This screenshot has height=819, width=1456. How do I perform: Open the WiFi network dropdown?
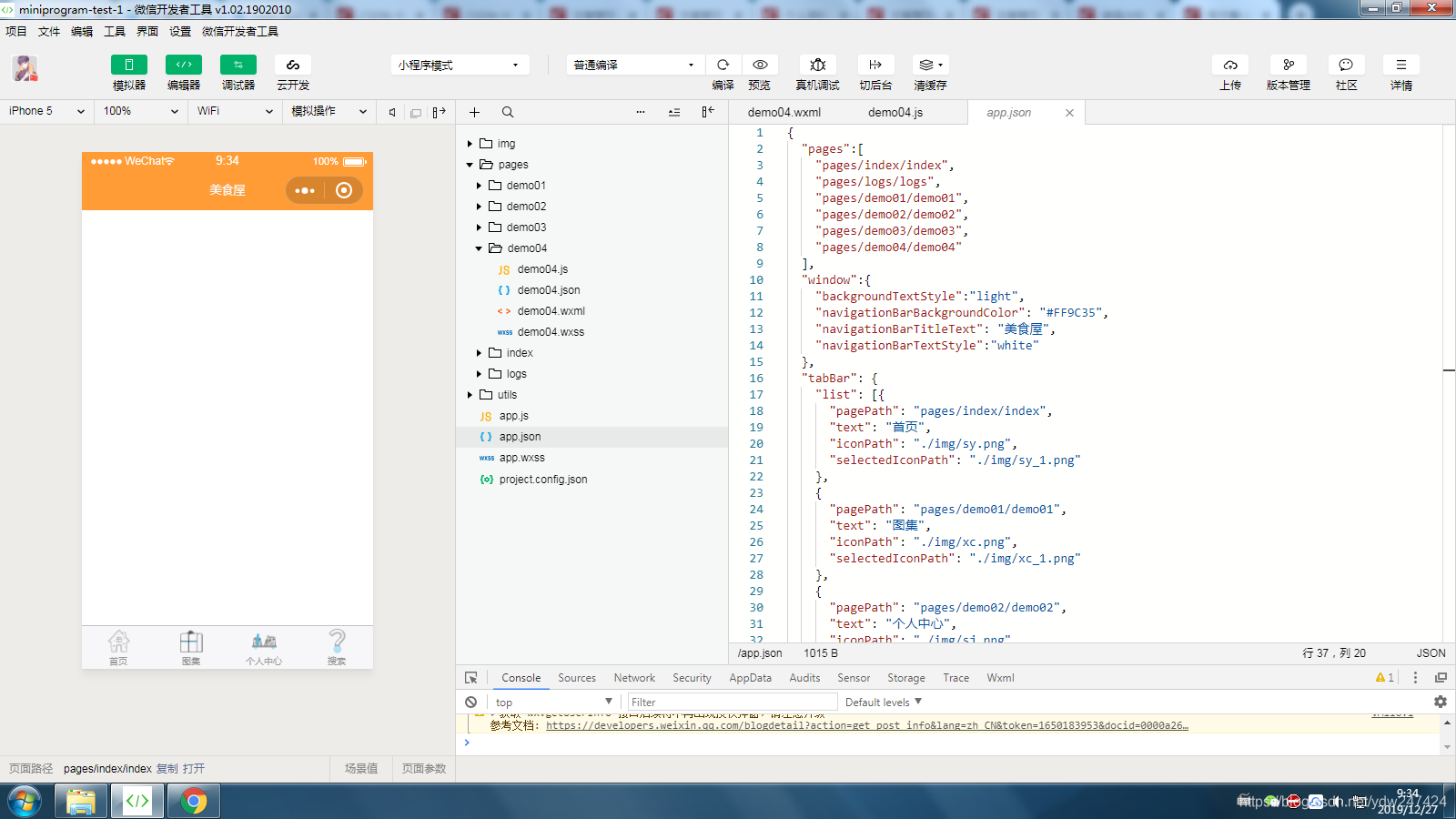pos(235,111)
